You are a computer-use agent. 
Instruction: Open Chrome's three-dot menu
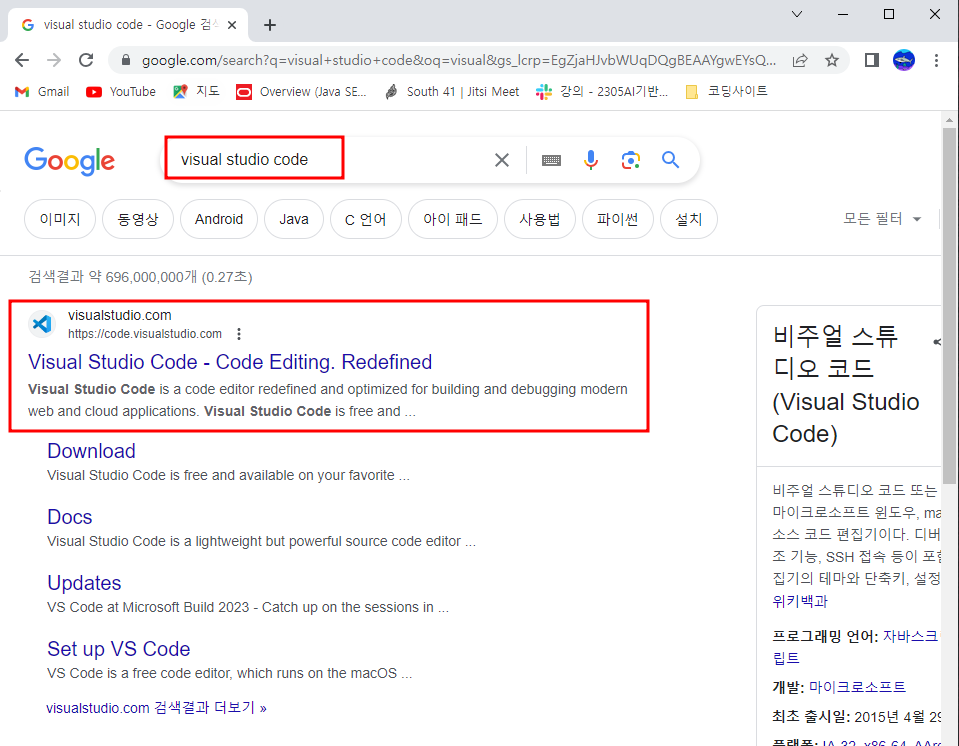pos(936,60)
